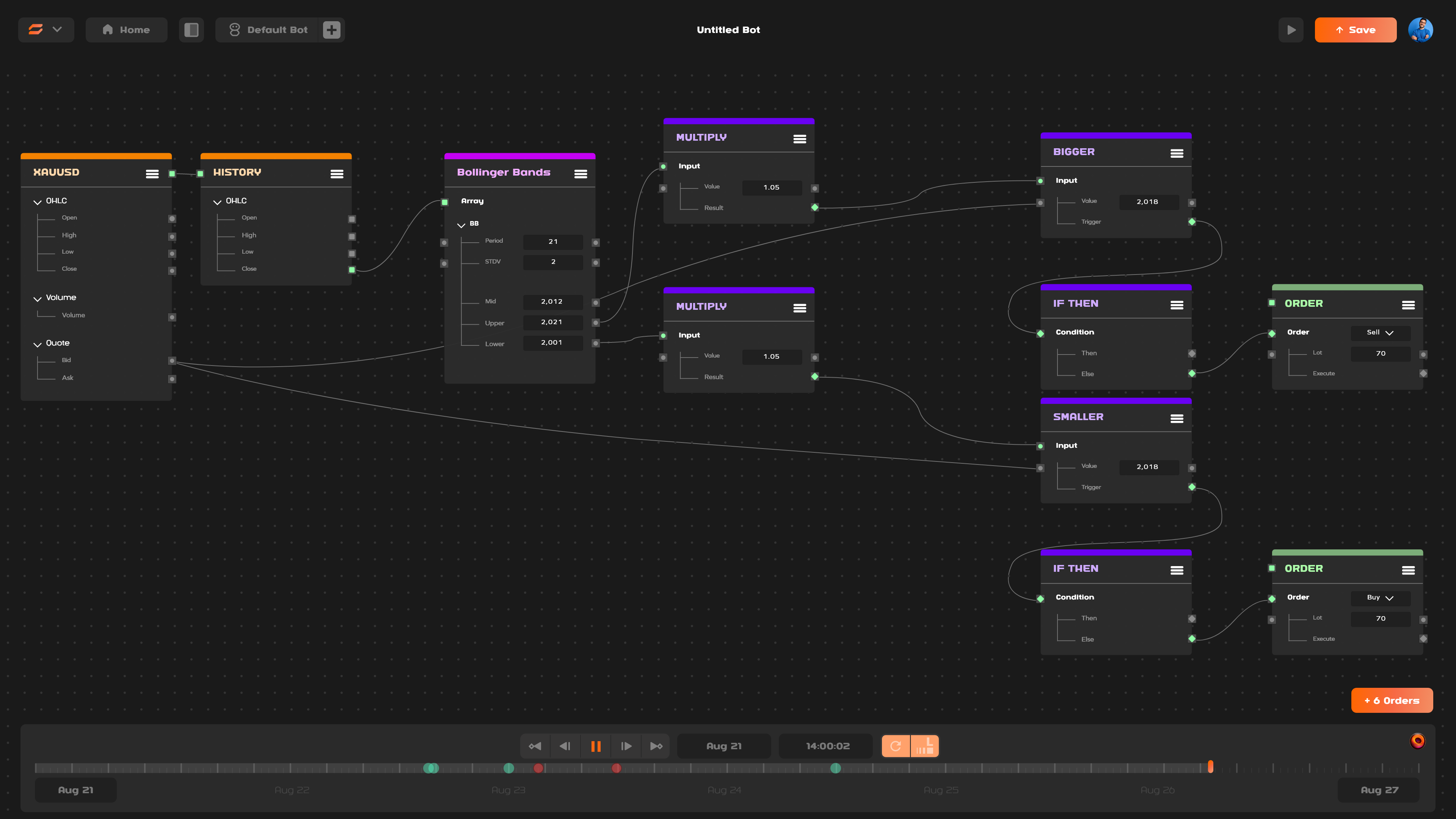
Task: Toggle the Close output port on HISTORY node
Action: pos(351,270)
